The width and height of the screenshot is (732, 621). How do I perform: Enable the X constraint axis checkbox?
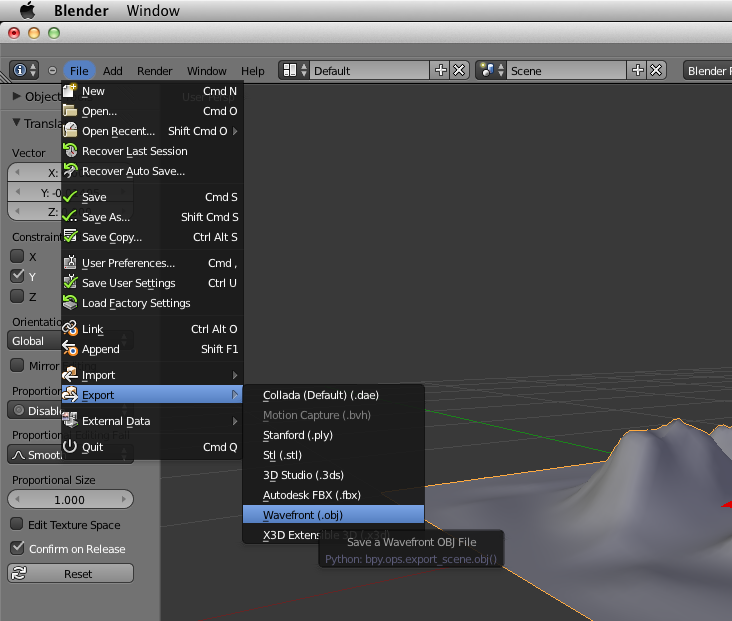tap(17, 256)
